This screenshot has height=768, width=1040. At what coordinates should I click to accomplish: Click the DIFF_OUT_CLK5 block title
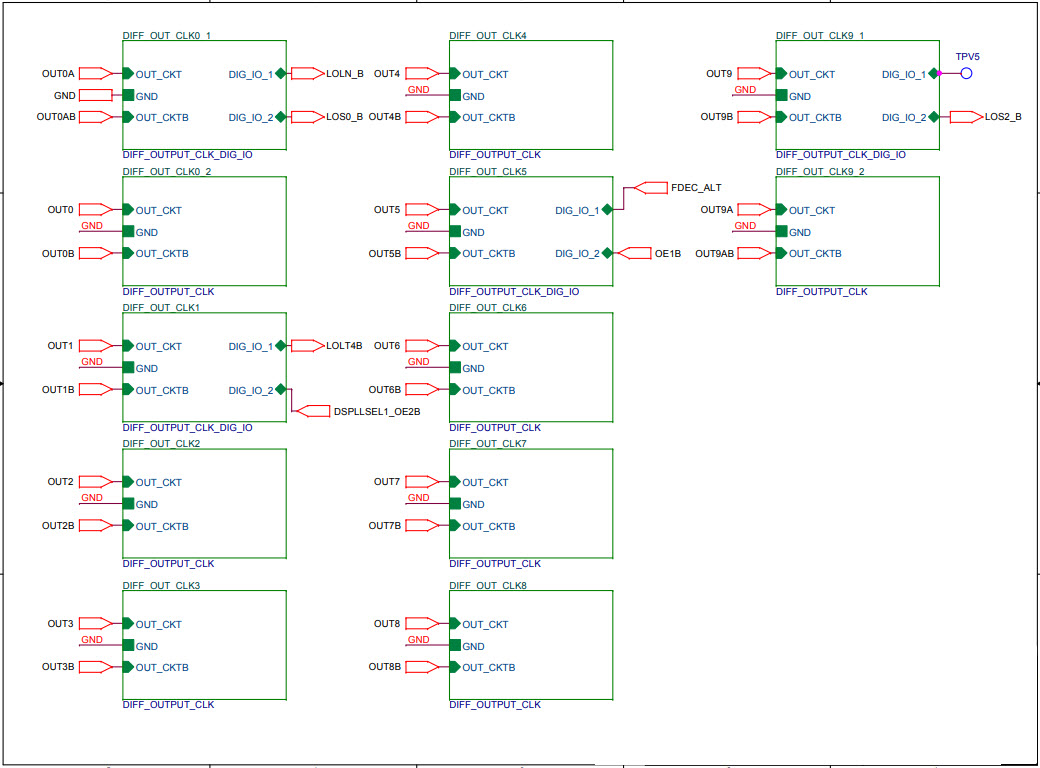click(x=488, y=171)
